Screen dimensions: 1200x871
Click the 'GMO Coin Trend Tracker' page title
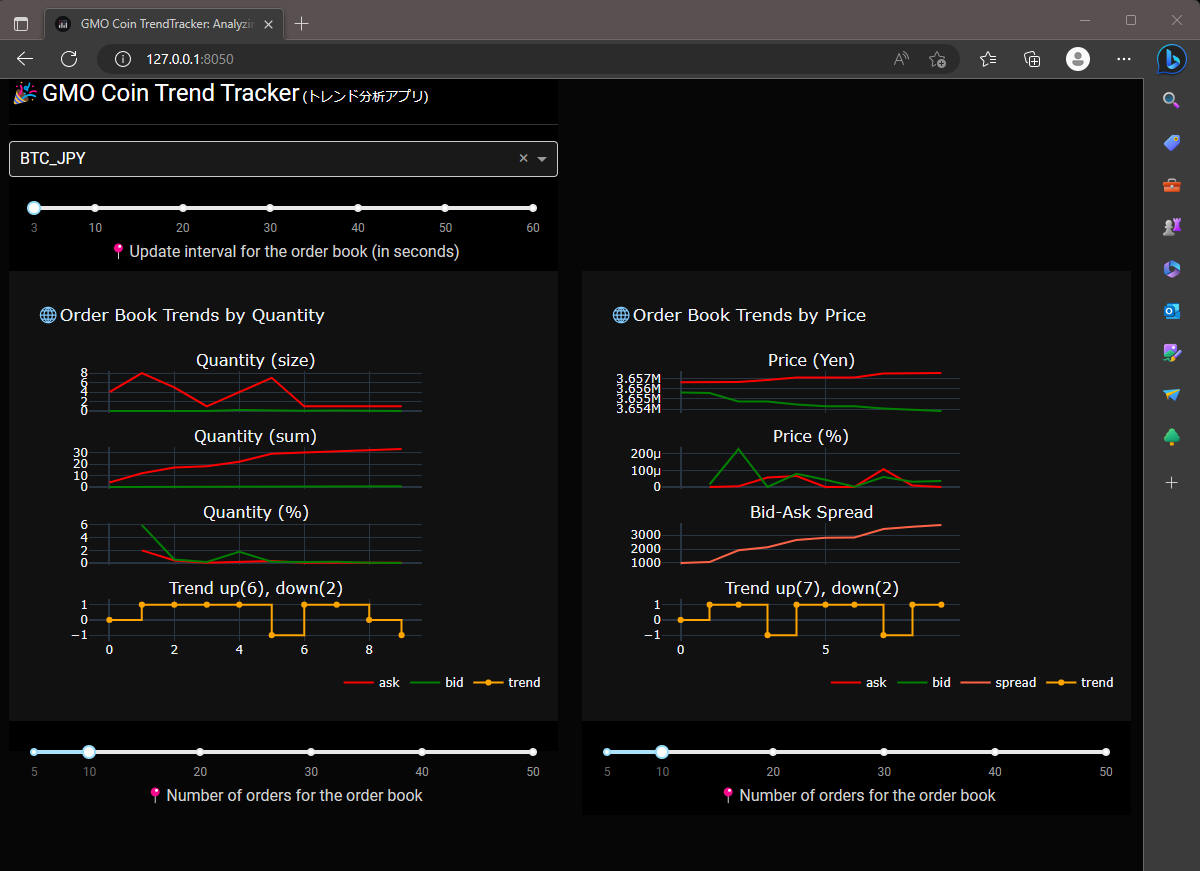(171, 93)
